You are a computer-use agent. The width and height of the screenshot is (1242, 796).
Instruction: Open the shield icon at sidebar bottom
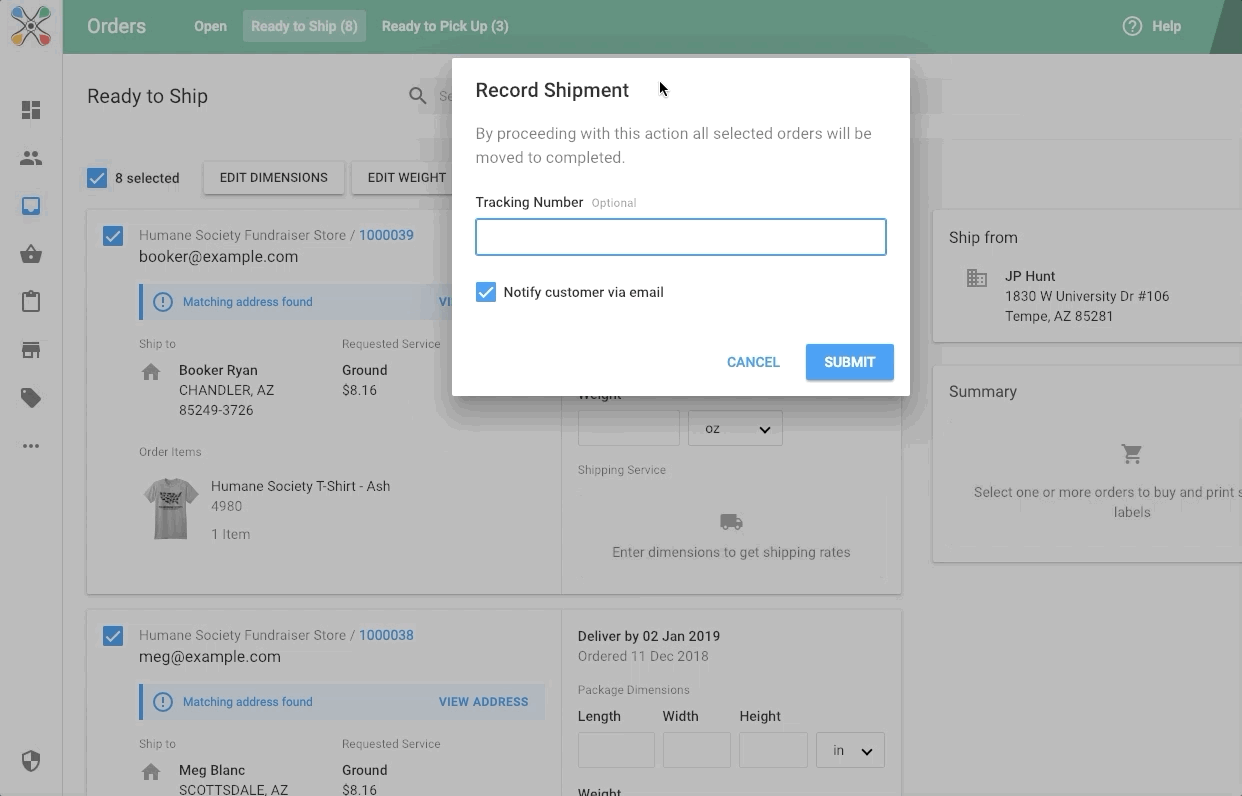31,762
